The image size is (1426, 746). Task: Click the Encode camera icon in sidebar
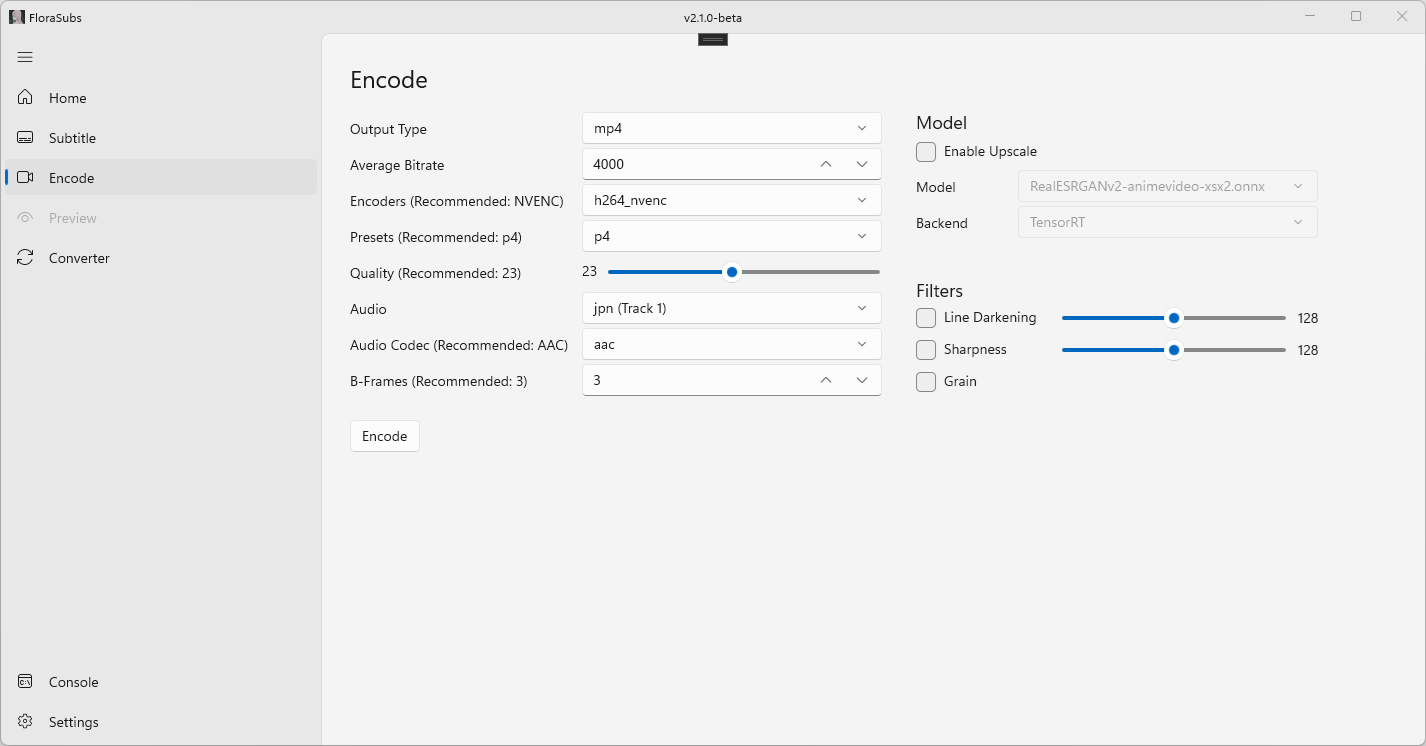pyautogui.click(x=26, y=178)
